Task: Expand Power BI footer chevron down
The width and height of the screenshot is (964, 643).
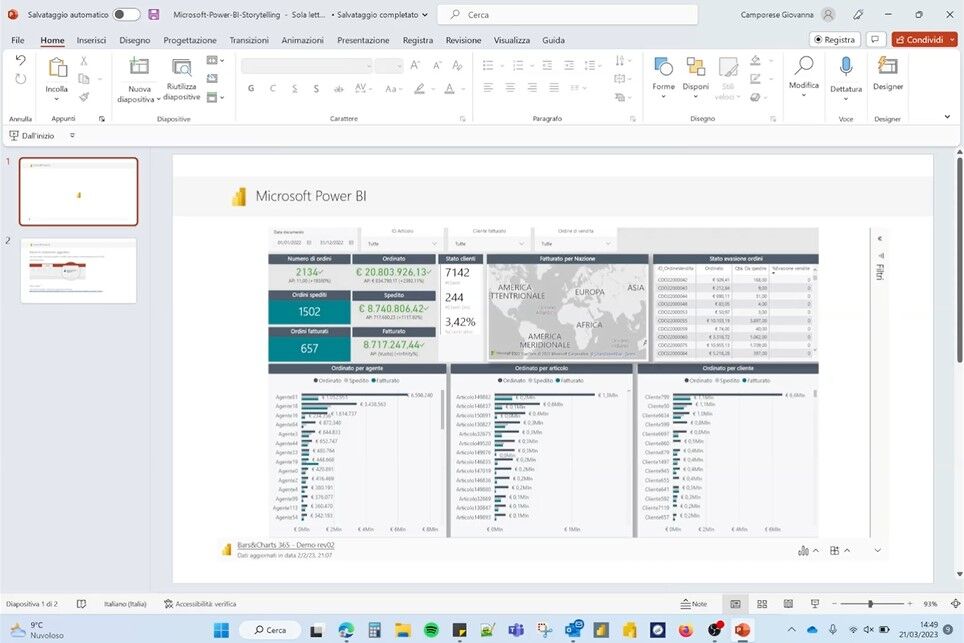Action: (x=878, y=551)
